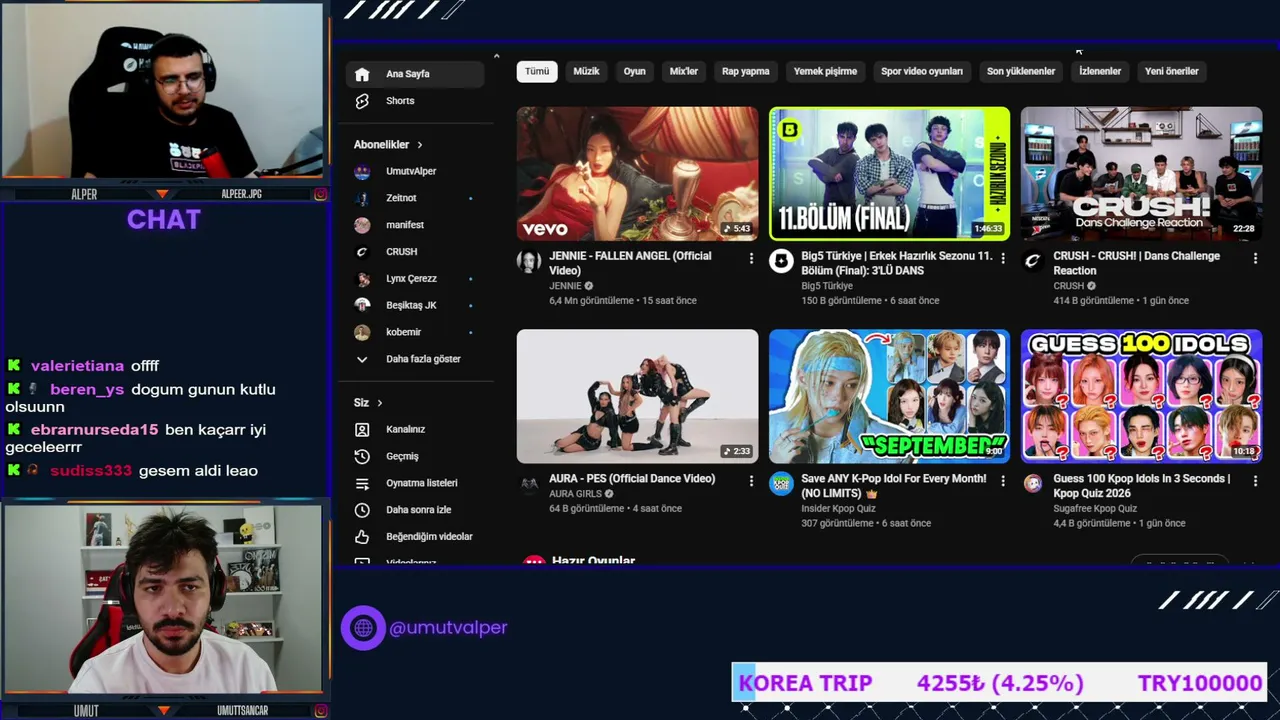Open Zeitnot subscription avatar in sidebar
Viewport: 1280px width, 720px height.
(362, 198)
